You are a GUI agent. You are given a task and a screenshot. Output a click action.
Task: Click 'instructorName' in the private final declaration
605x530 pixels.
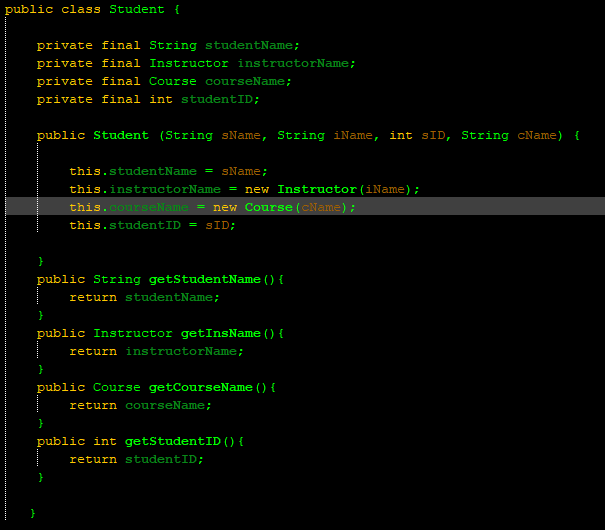[293, 63]
